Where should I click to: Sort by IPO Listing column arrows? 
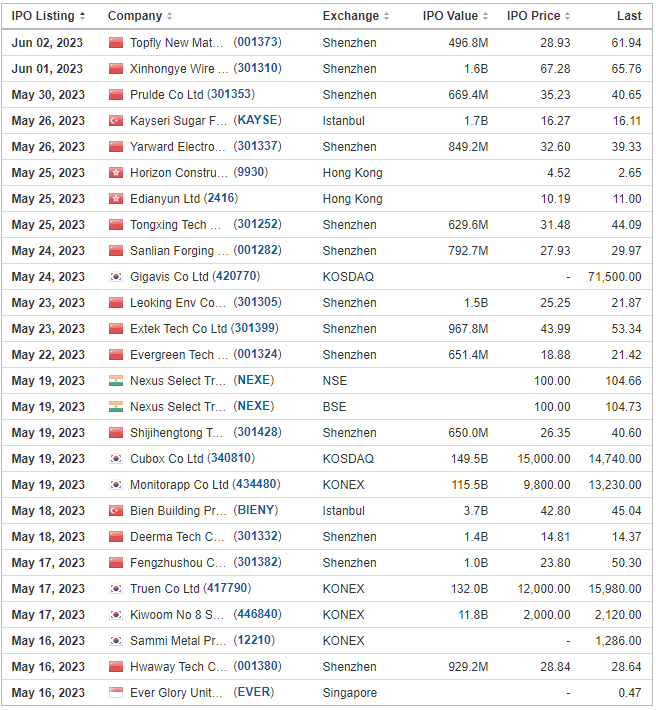(82, 16)
